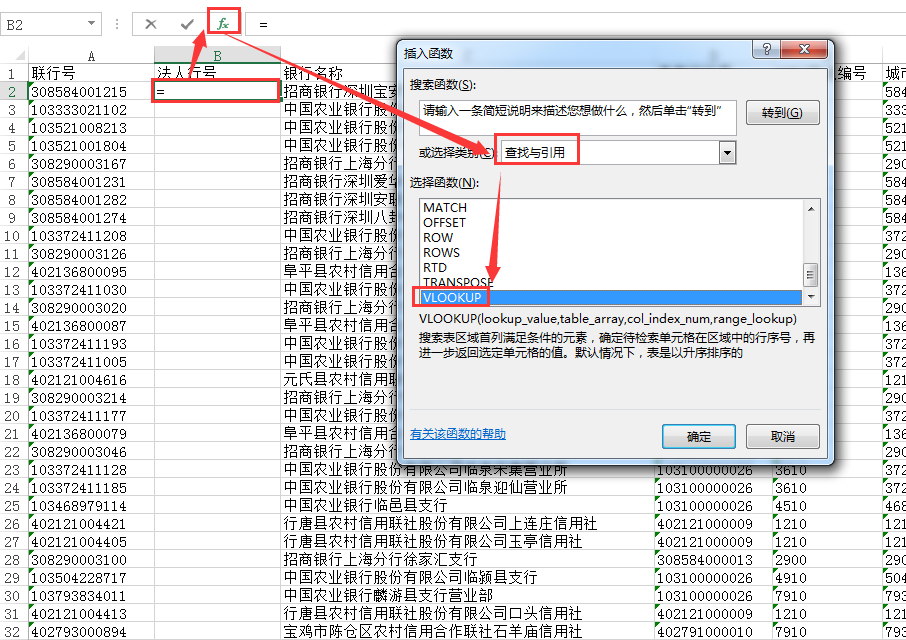Open the Name Box dropdown arrow
906x640 pixels.
92,24
